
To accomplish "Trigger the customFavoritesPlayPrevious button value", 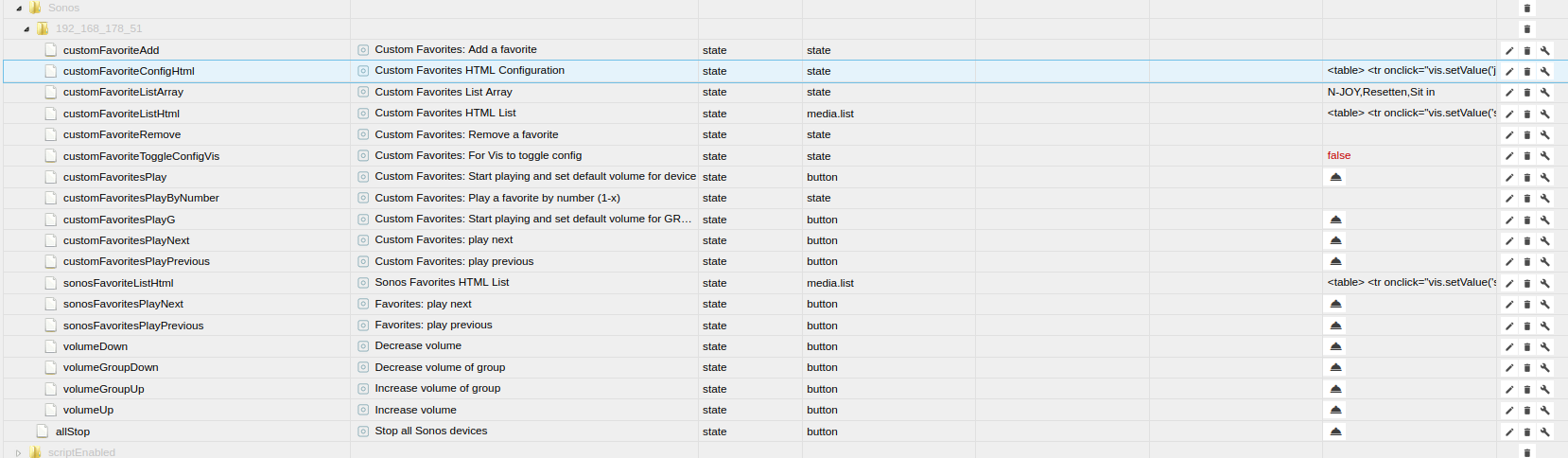I will coord(1335,261).
